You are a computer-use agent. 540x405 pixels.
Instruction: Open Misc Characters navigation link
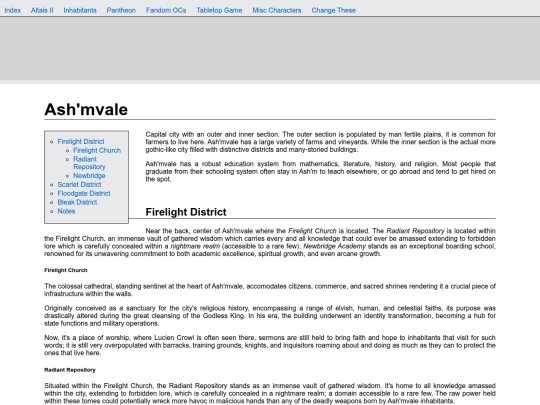pos(277,10)
